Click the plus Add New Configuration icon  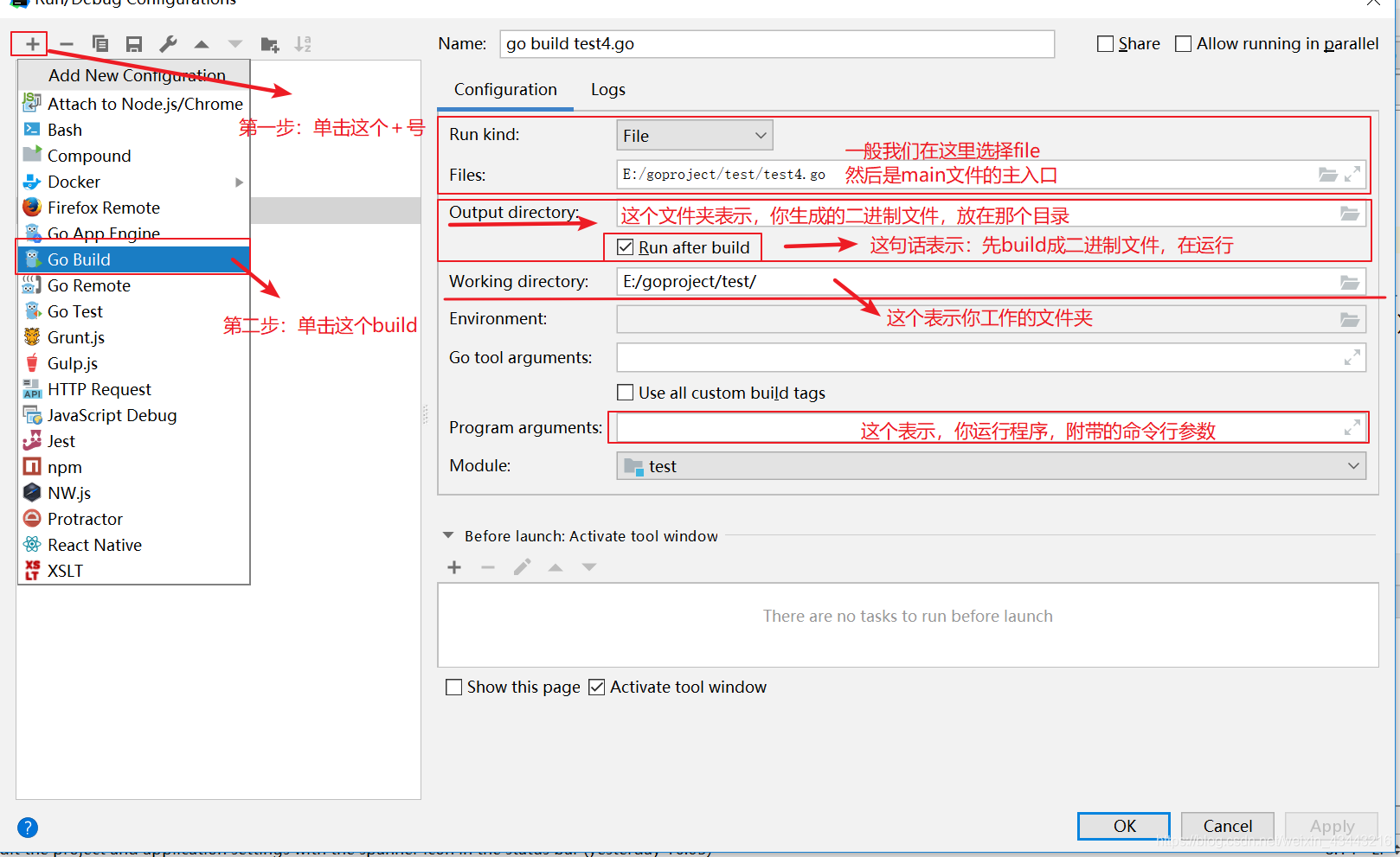click(32, 44)
